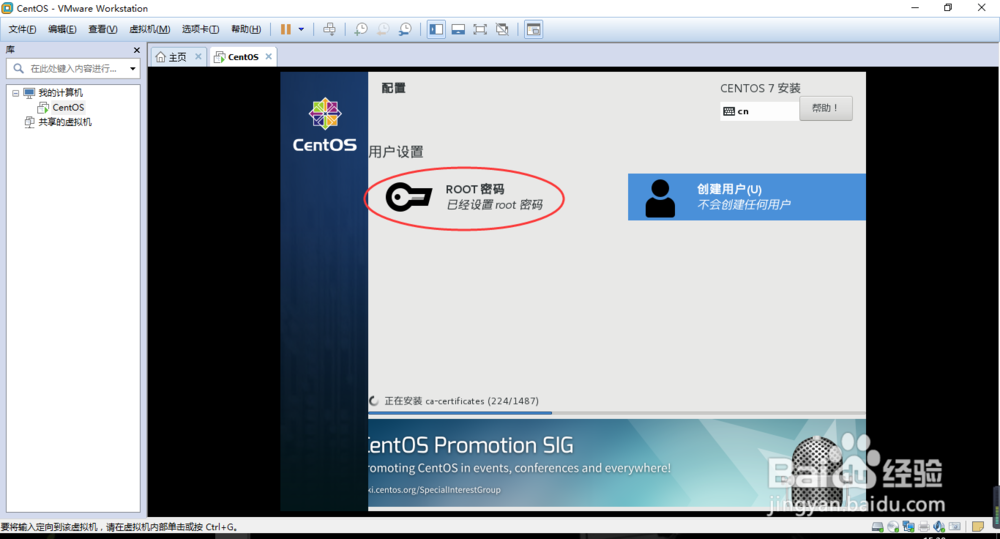Click the cn keyboard layout indicator
This screenshot has height=539, width=1000.
[759, 111]
